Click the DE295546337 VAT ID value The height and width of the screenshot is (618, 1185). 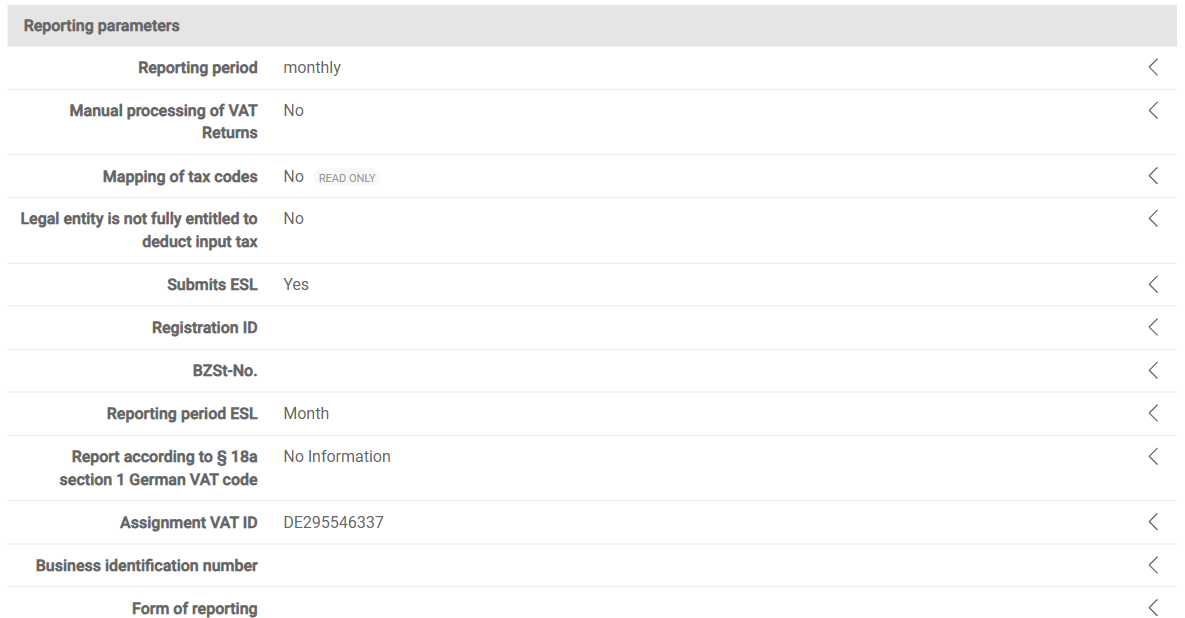(x=333, y=522)
